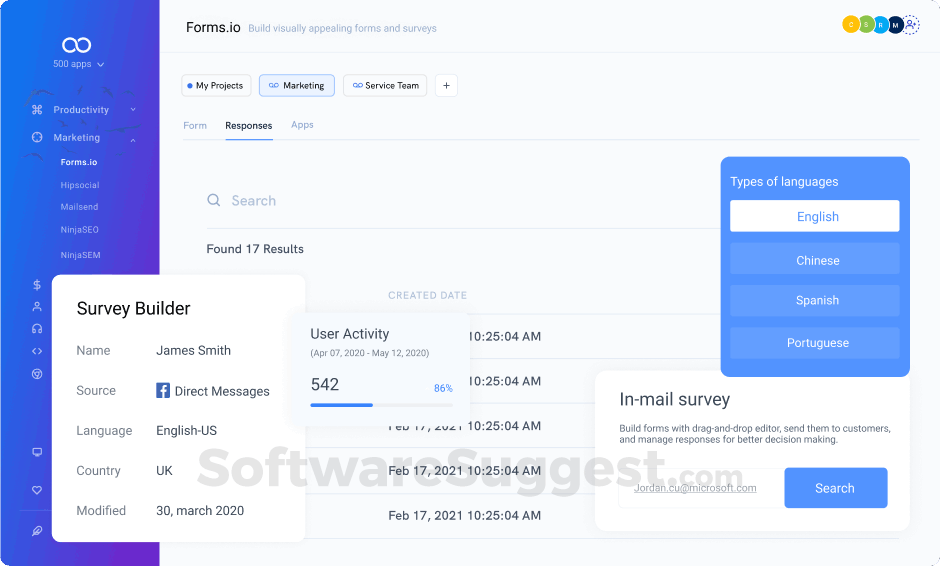Screen dimensions: 940x566
Task: Click the 30, march 2020 modified value
Action: click(200, 511)
